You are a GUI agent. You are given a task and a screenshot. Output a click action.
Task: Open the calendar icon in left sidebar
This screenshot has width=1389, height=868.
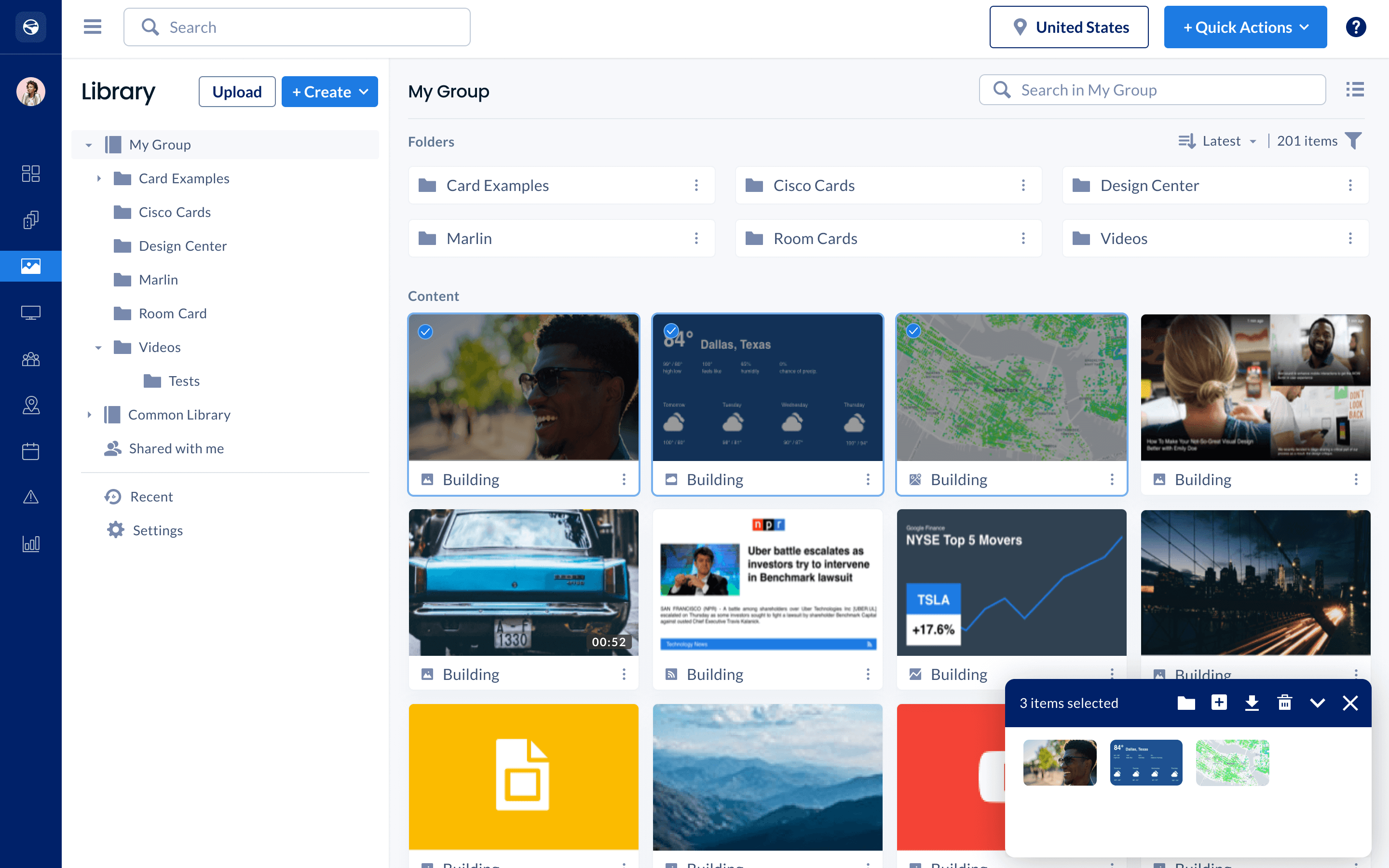coord(30,451)
